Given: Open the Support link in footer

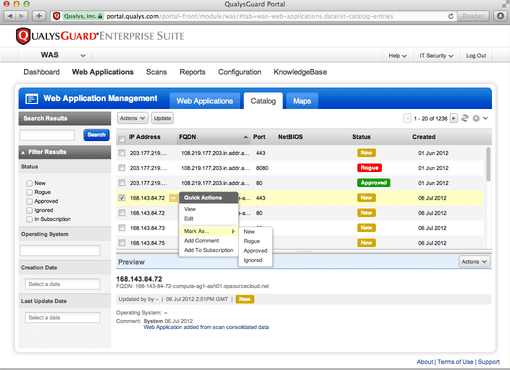Looking at the screenshot, I should coord(489,362).
